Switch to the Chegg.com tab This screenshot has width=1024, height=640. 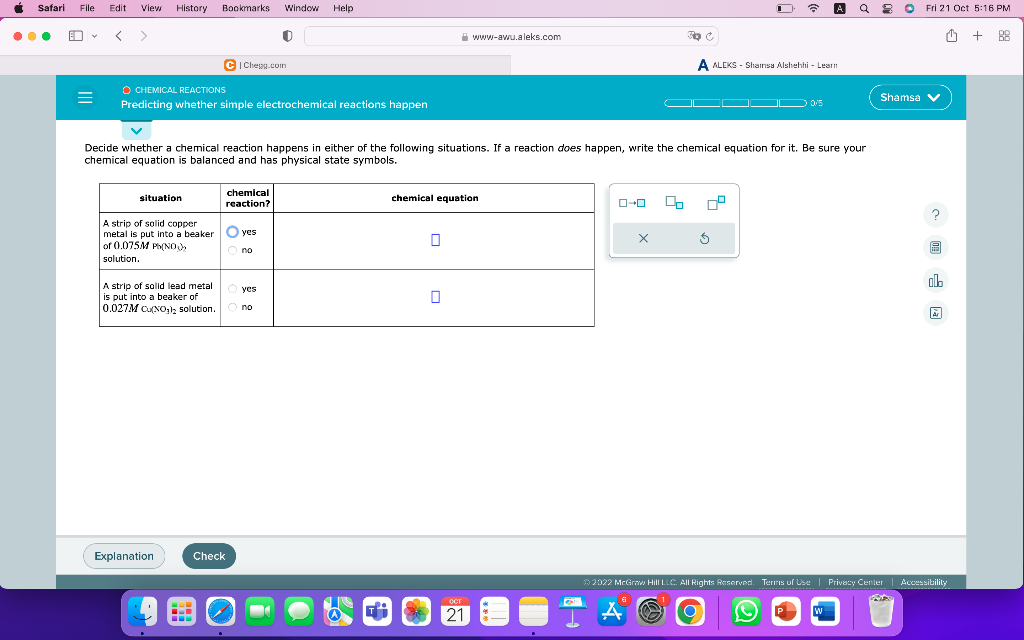pyautogui.click(x=255, y=65)
